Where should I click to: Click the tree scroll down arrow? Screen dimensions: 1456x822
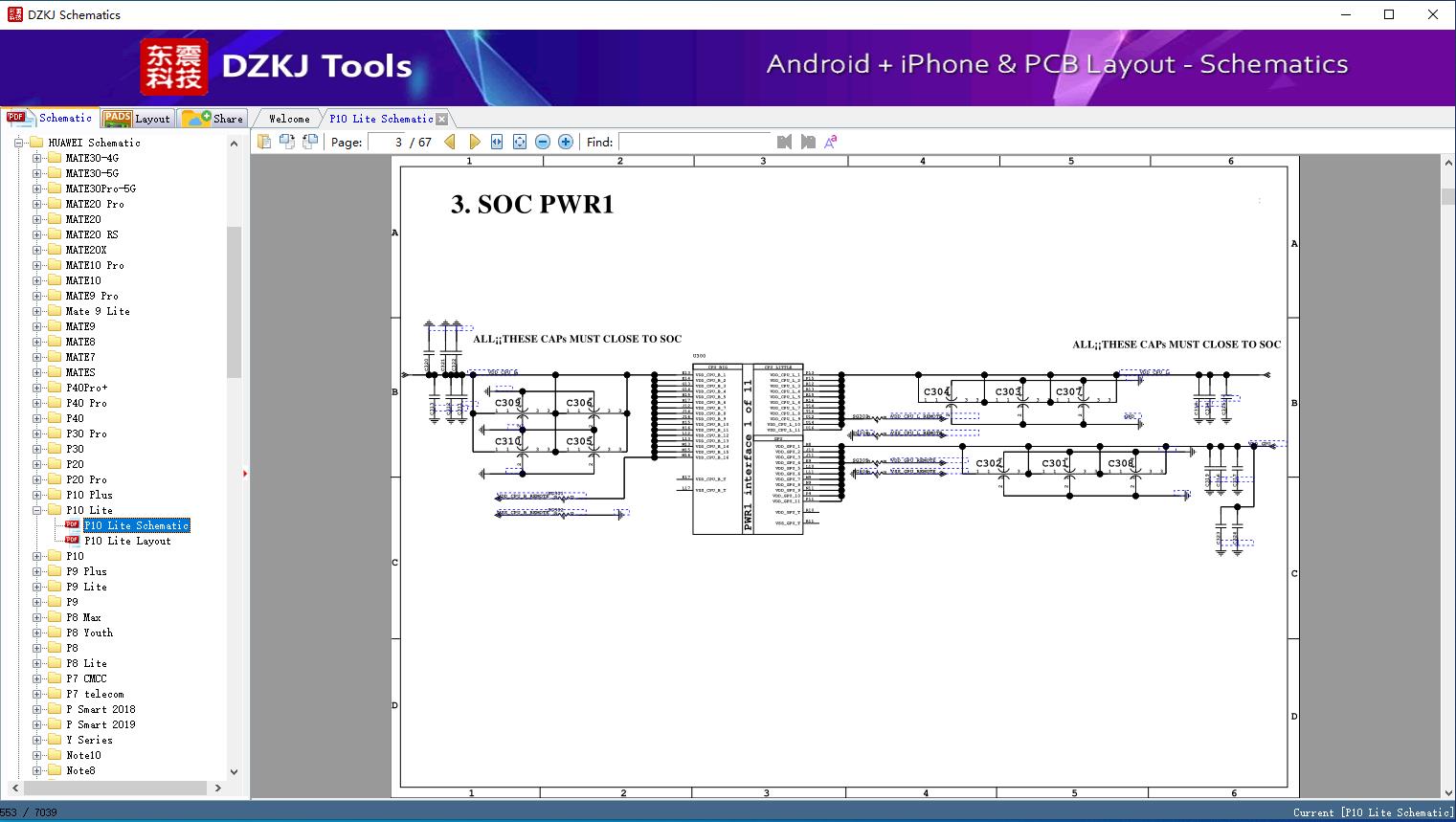[x=234, y=771]
